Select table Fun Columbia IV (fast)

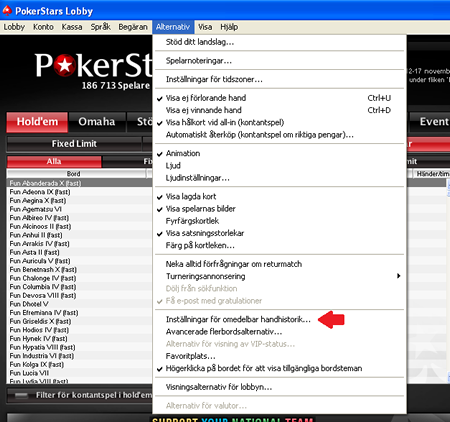coord(79,287)
